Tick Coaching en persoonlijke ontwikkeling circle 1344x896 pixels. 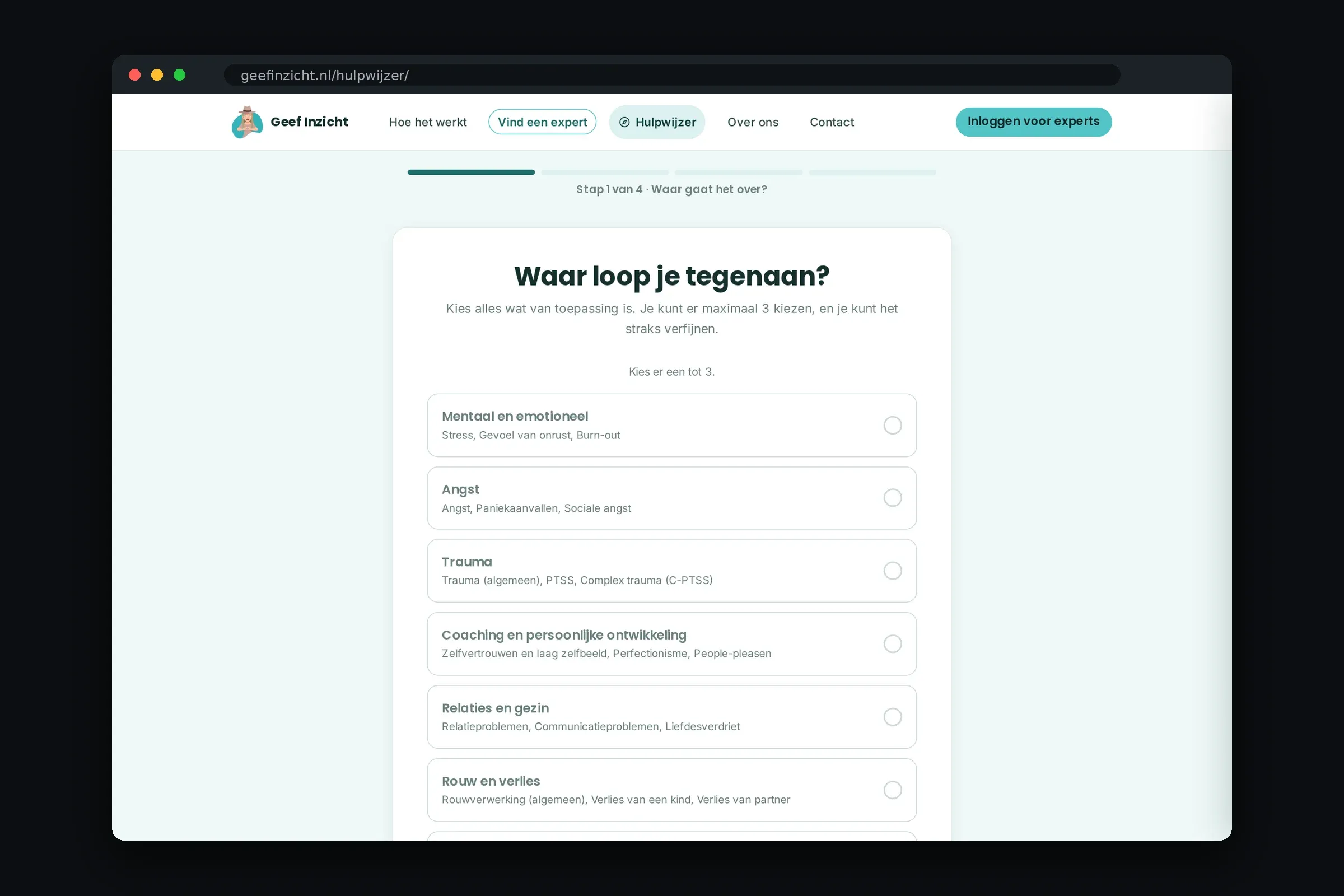[893, 644]
